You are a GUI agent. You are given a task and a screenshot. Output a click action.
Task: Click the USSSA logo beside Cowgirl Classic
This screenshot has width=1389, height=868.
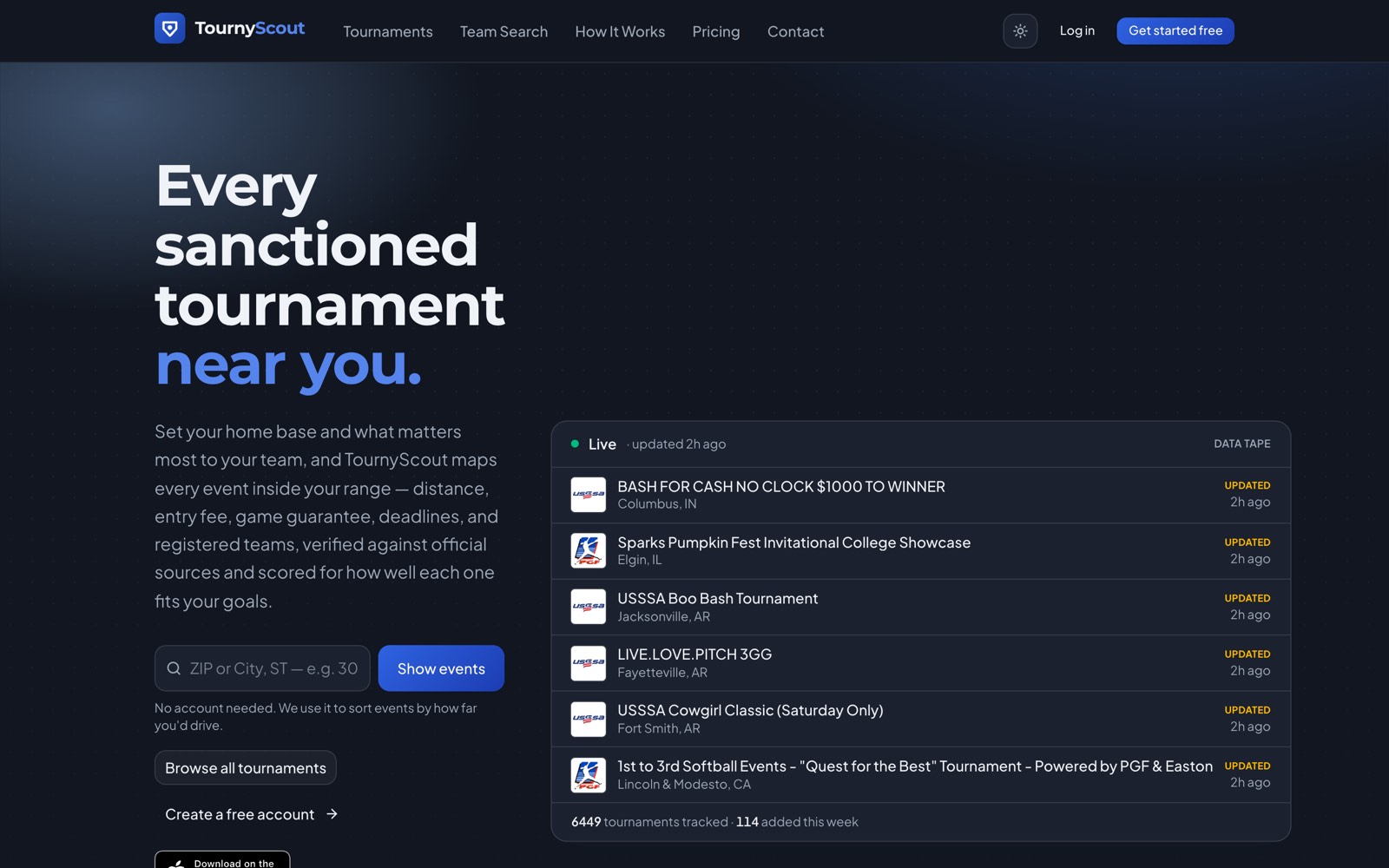click(x=588, y=719)
